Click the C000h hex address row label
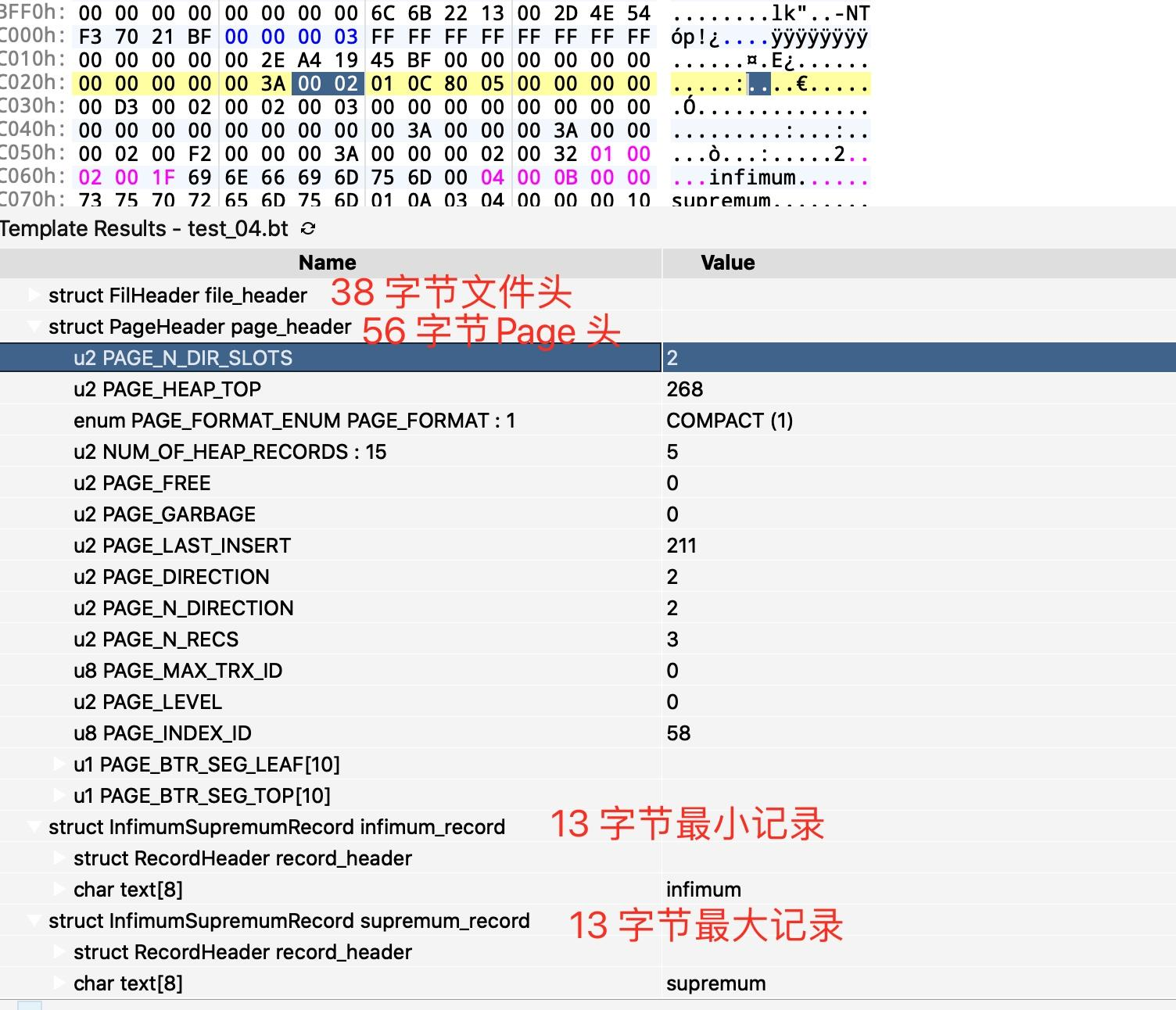Screen dimensions: 1176x1010 pyautogui.click(x=33, y=36)
